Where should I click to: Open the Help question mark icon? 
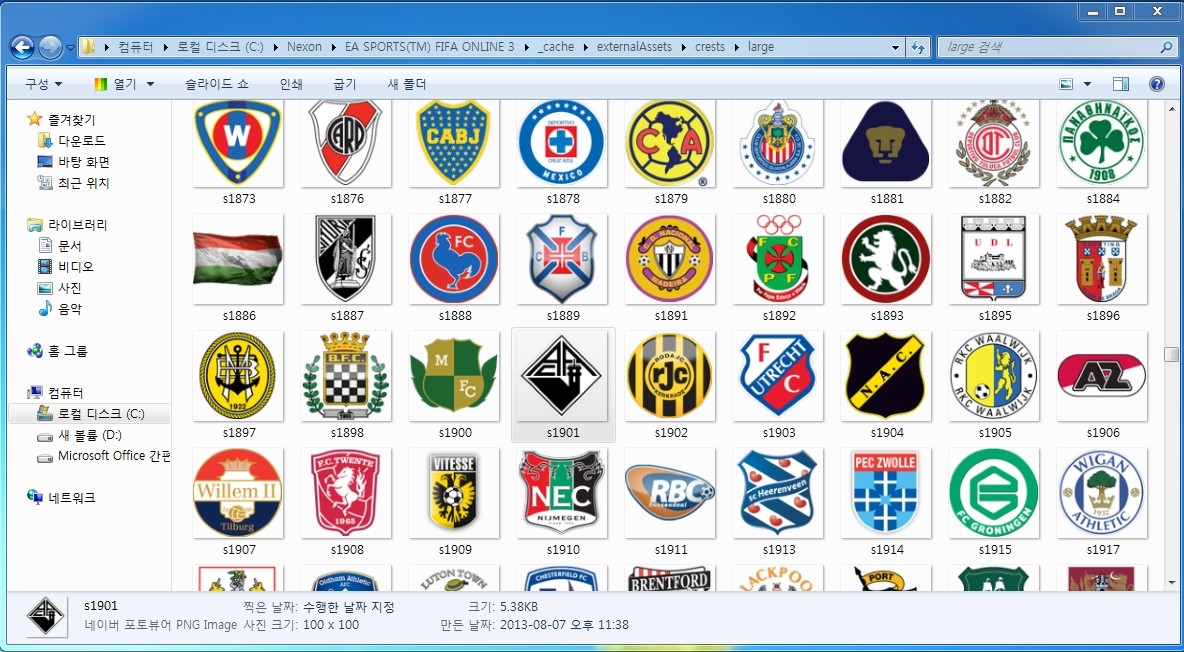click(x=1157, y=84)
